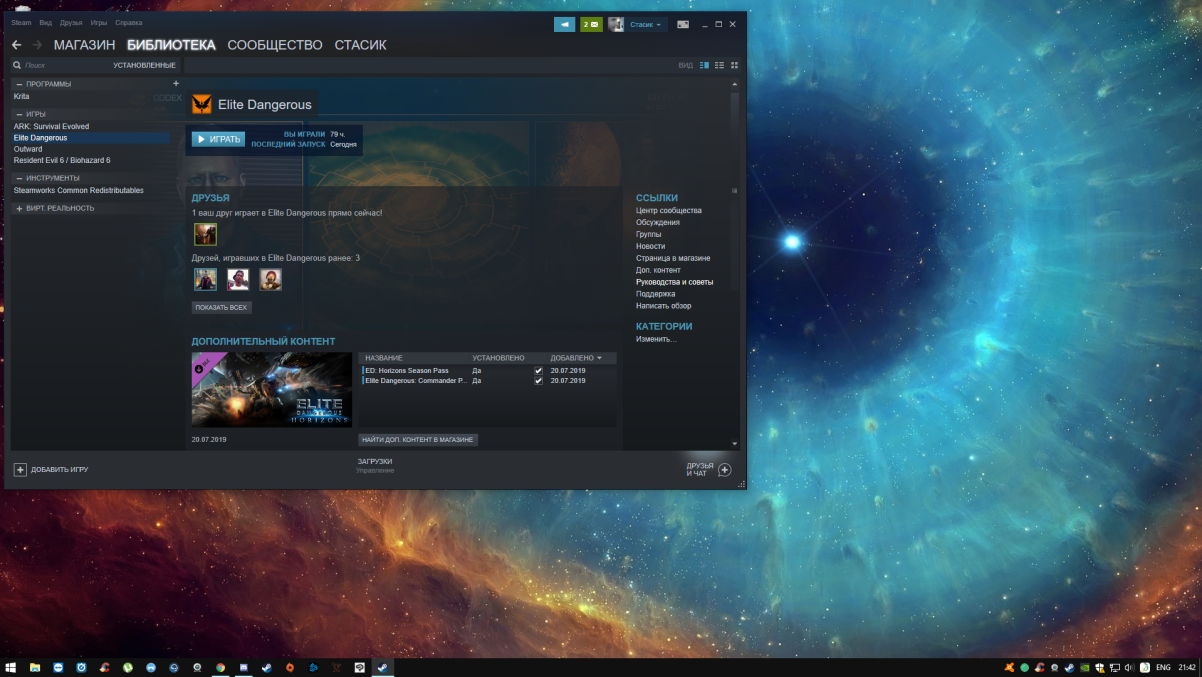The height and width of the screenshot is (677, 1202).
Task: Open the Установленные filter dropdown
Action: (x=144, y=65)
